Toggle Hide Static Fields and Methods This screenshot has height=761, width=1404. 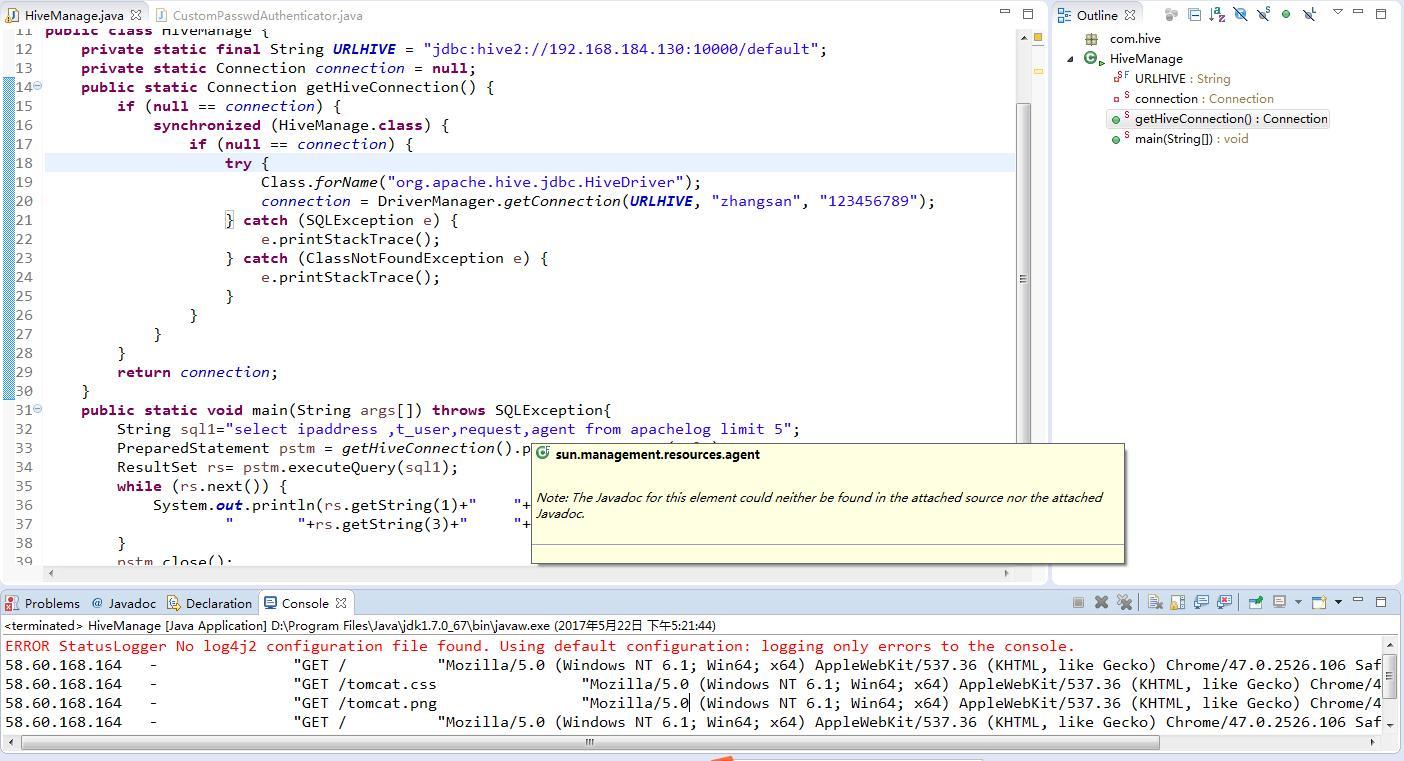pos(1263,14)
